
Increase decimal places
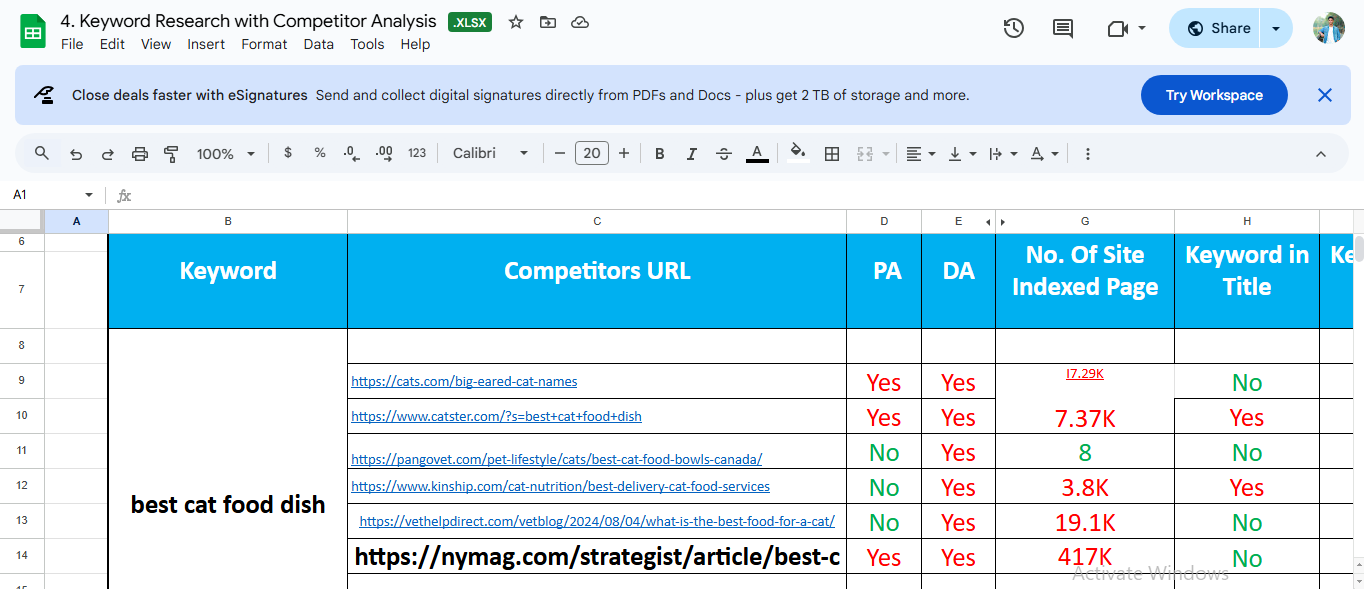(x=384, y=153)
